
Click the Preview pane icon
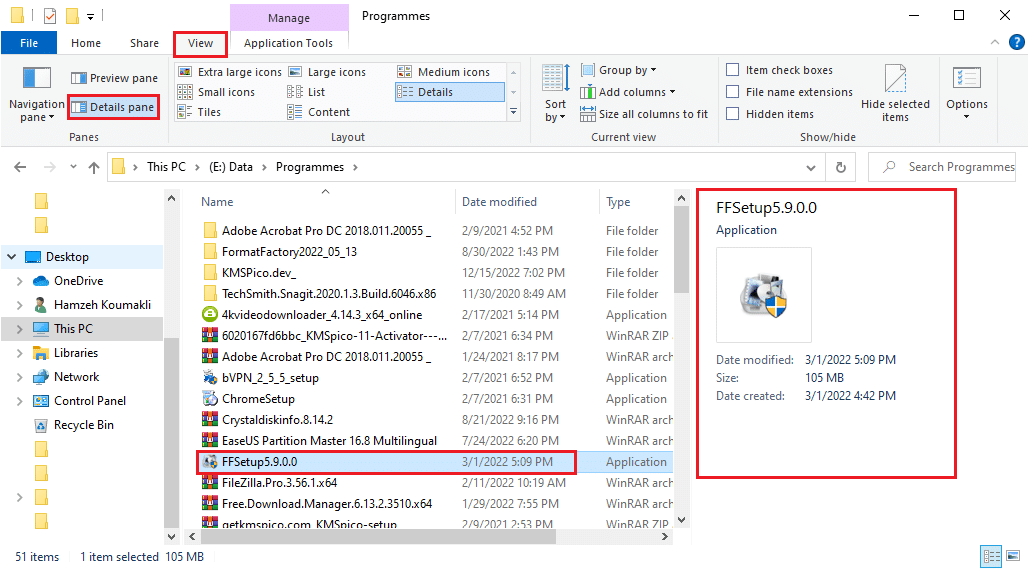[80, 78]
